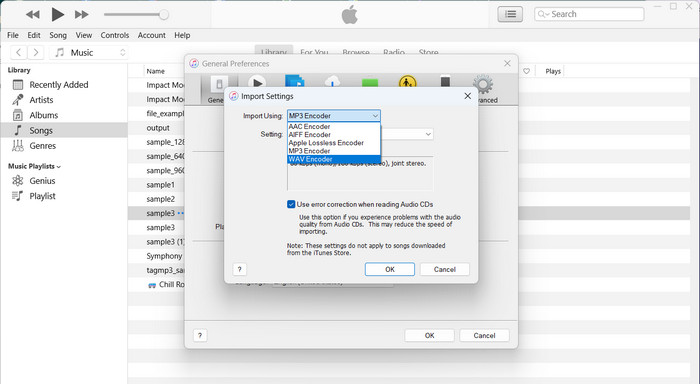
Task: Open the Playlist item in sidebar
Action: pyautogui.click(x=42, y=196)
